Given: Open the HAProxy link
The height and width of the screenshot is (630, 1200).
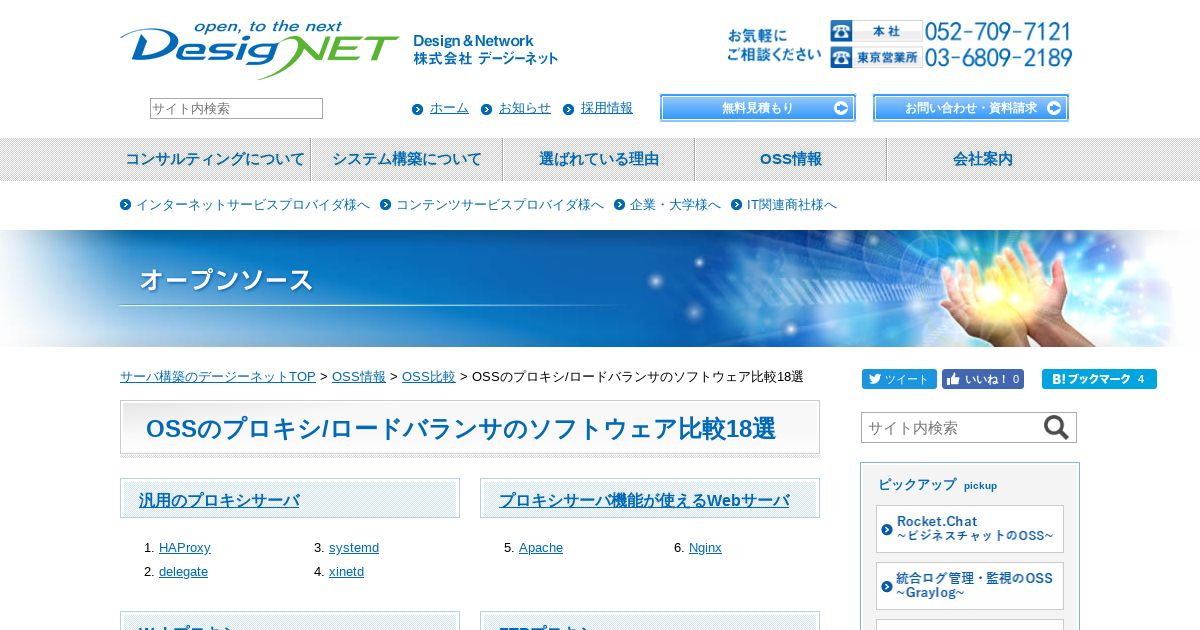Looking at the screenshot, I should (x=185, y=548).
